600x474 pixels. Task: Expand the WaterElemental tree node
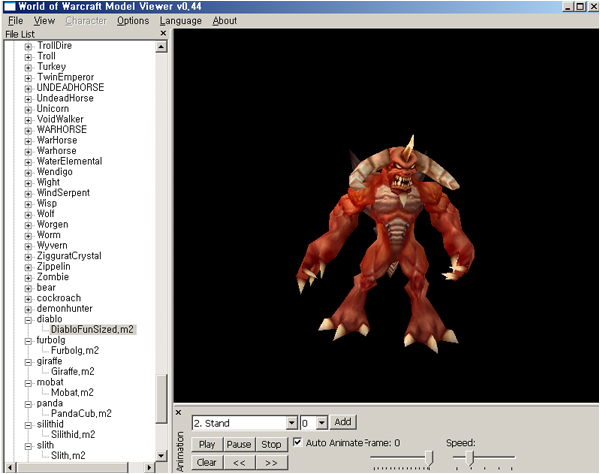coord(28,160)
